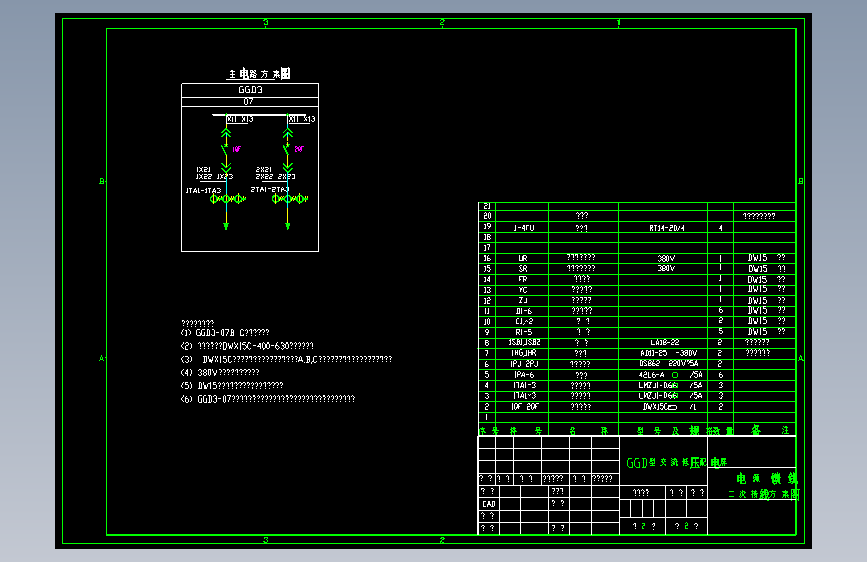Select note line (1) GGD3-07B
Screen dimensions: 867x562
(225, 333)
